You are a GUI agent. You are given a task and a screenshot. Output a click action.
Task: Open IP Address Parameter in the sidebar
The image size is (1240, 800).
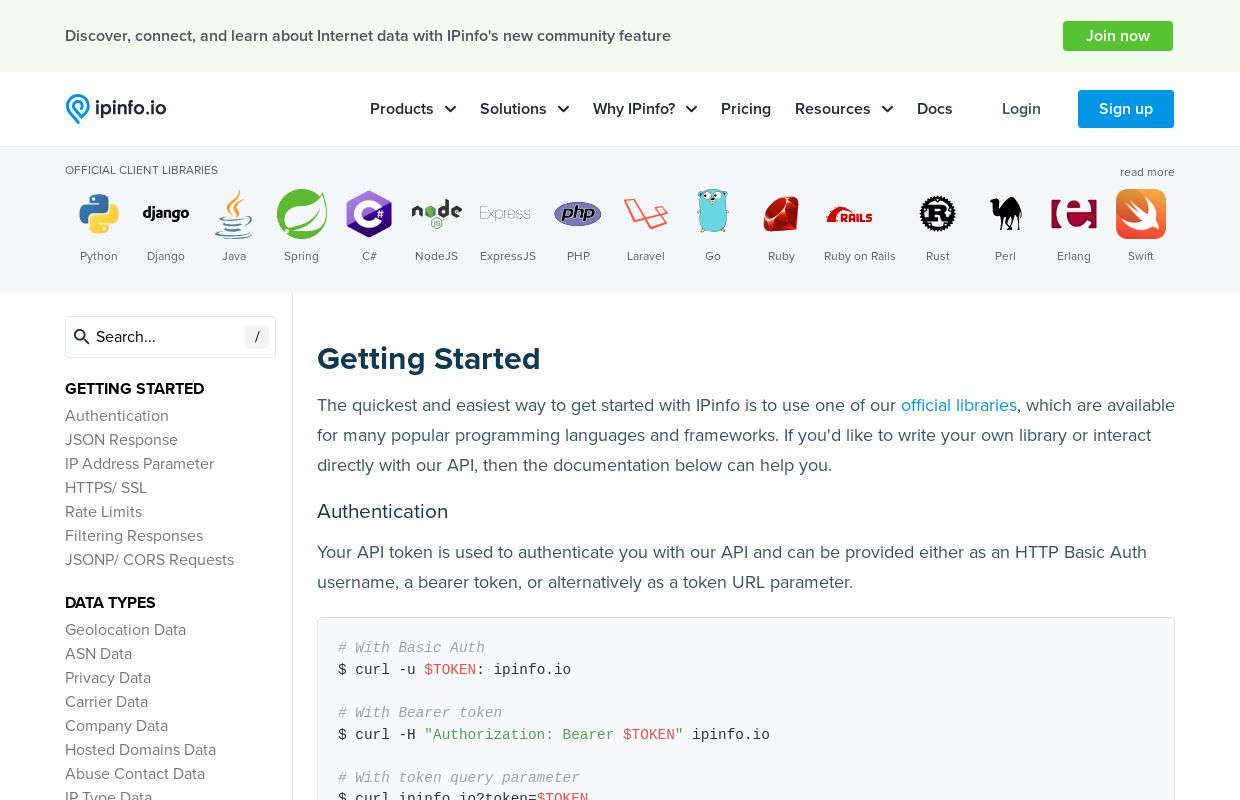(x=139, y=464)
